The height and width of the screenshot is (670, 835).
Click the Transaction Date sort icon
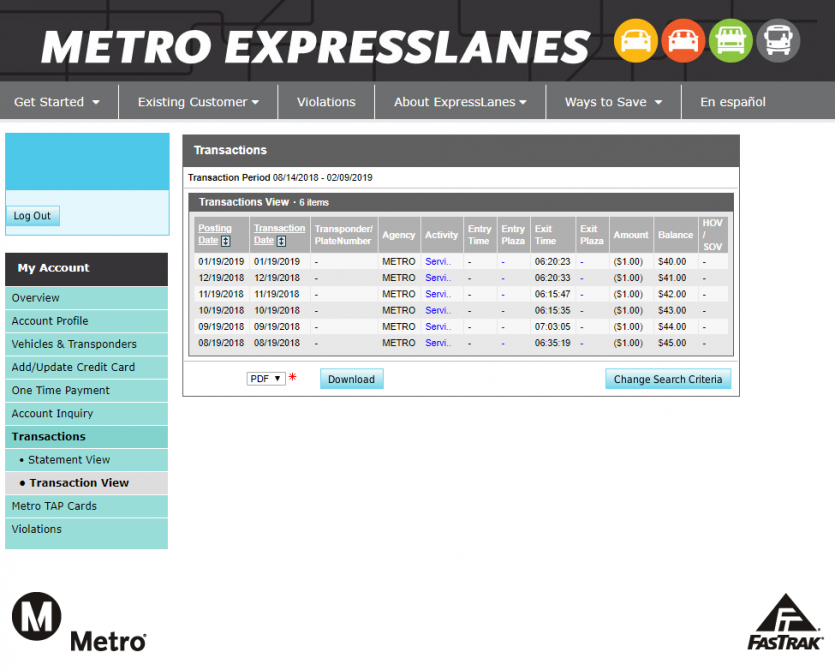pos(281,241)
